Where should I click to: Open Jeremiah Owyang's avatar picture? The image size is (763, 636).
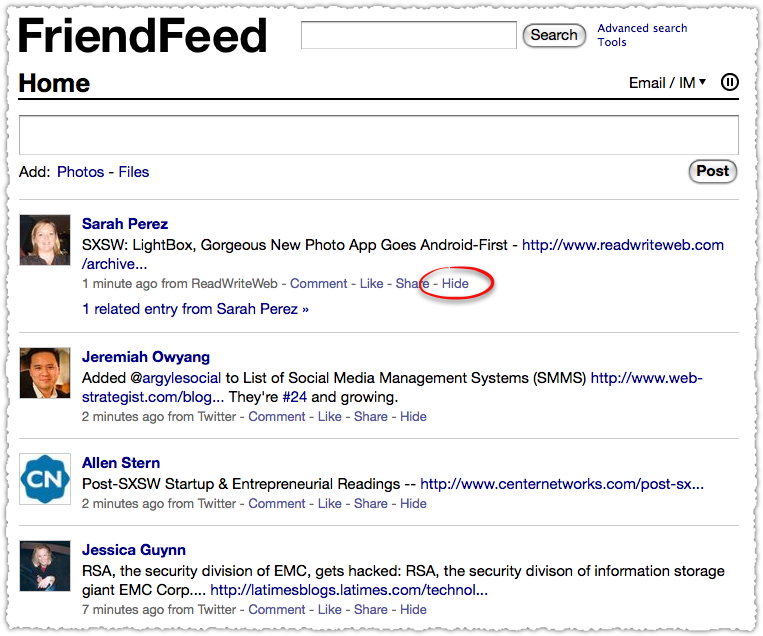pyautogui.click(x=45, y=373)
